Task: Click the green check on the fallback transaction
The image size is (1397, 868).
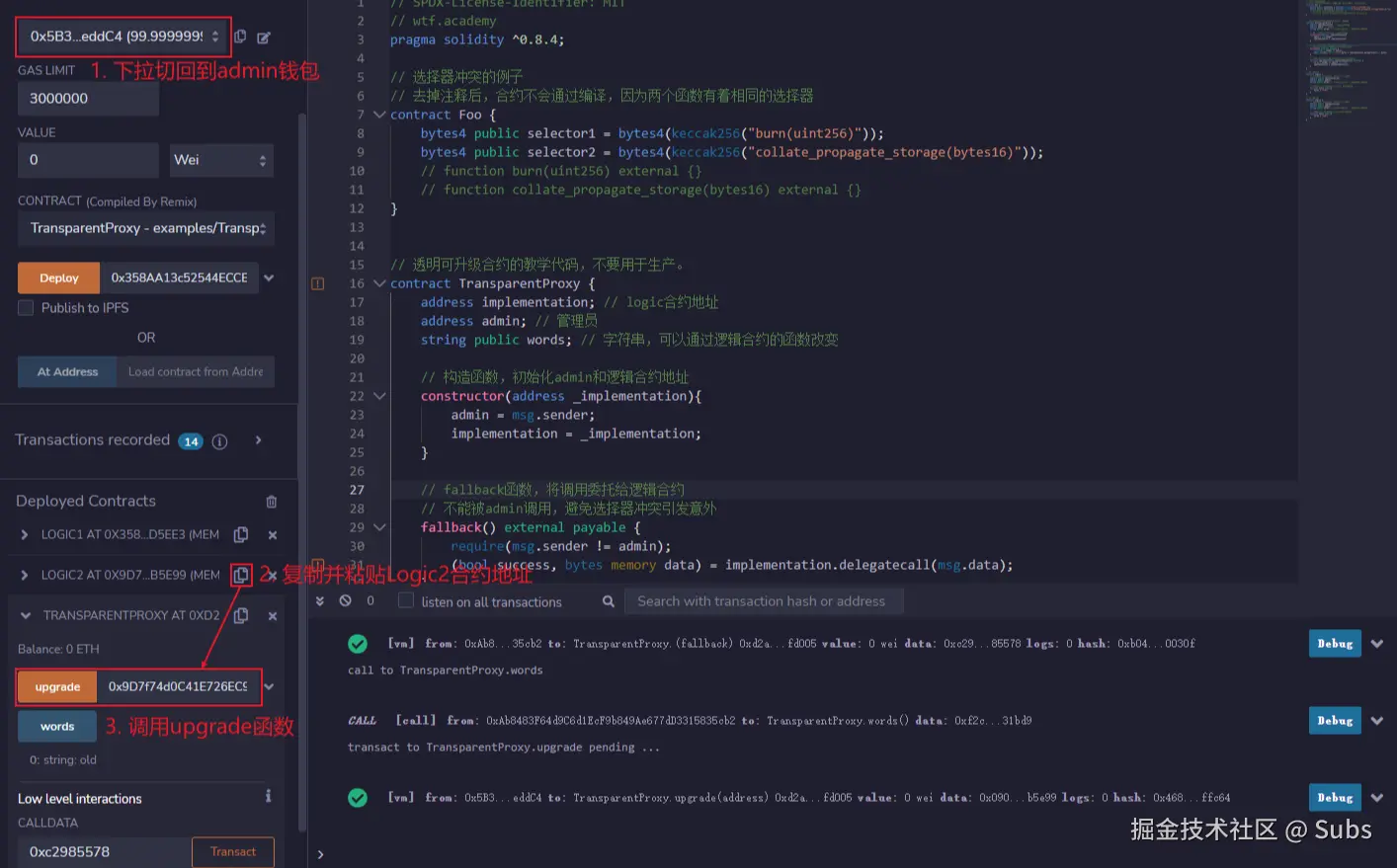Action: [x=358, y=644]
